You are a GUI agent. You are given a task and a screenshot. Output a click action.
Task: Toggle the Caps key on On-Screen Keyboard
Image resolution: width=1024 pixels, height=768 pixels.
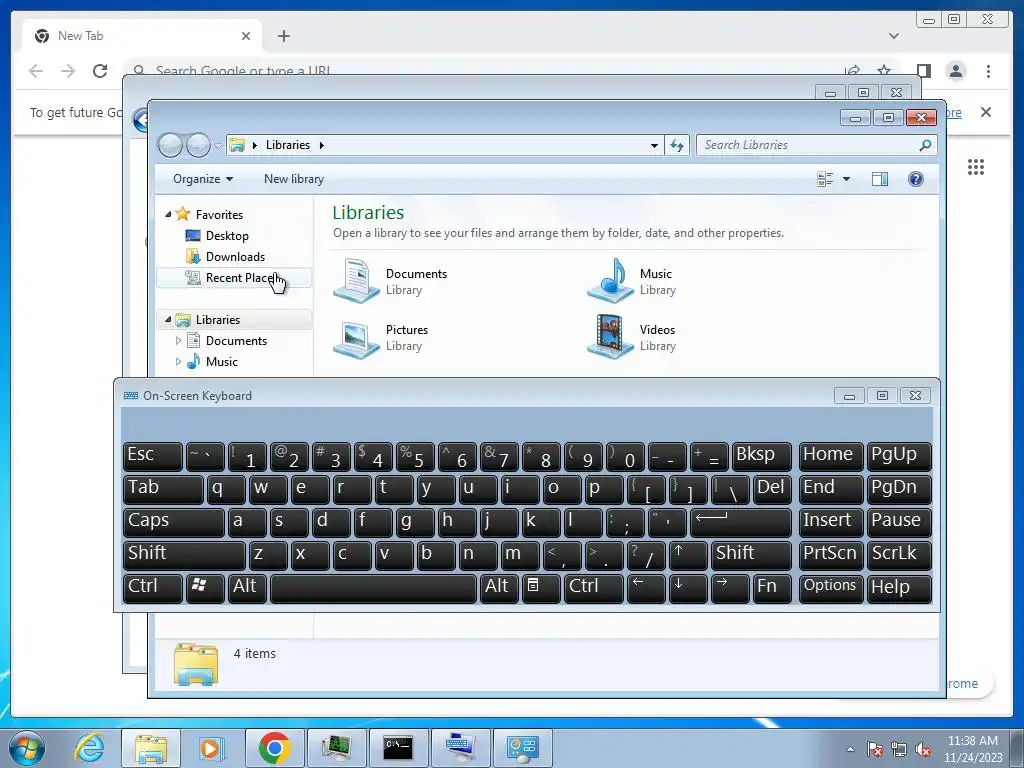(x=173, y=521)
